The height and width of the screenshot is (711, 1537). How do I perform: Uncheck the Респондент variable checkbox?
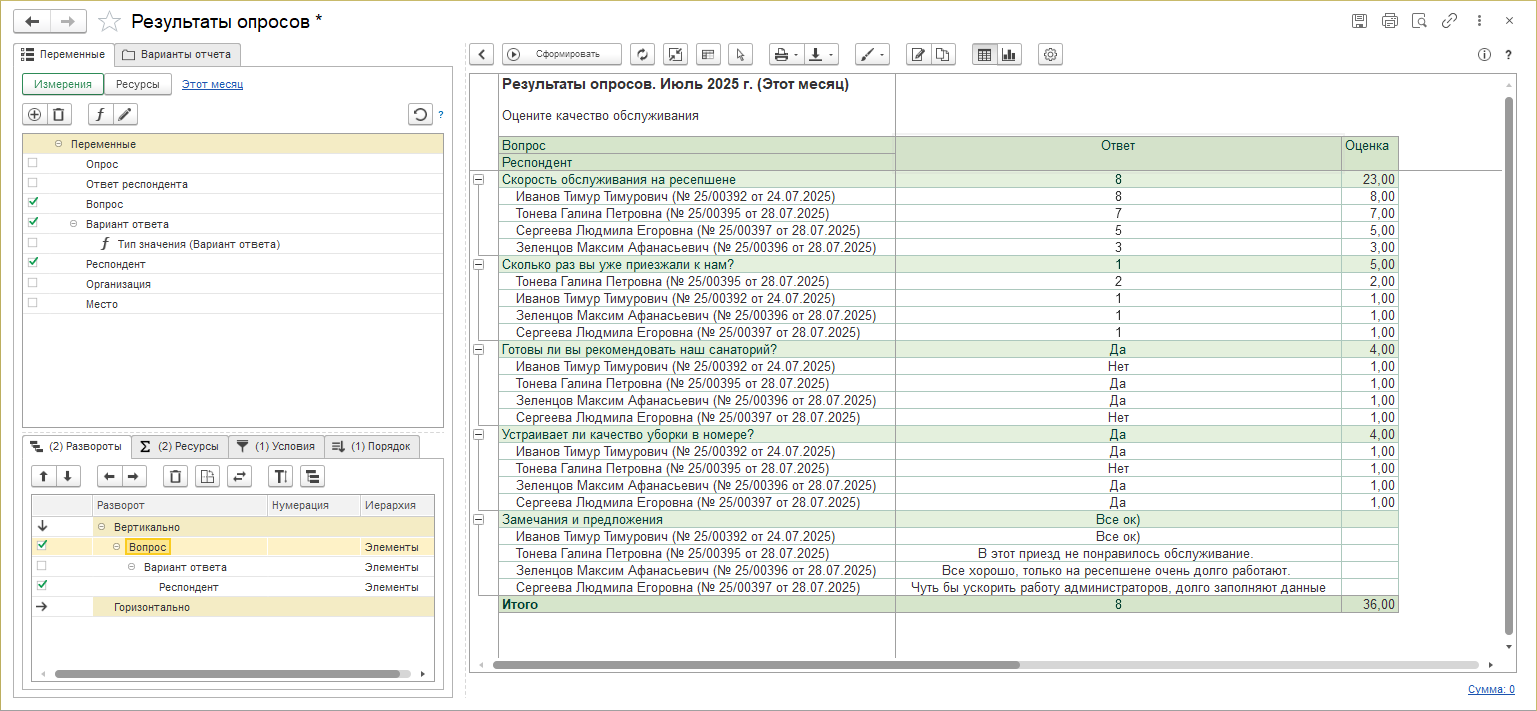33,262
